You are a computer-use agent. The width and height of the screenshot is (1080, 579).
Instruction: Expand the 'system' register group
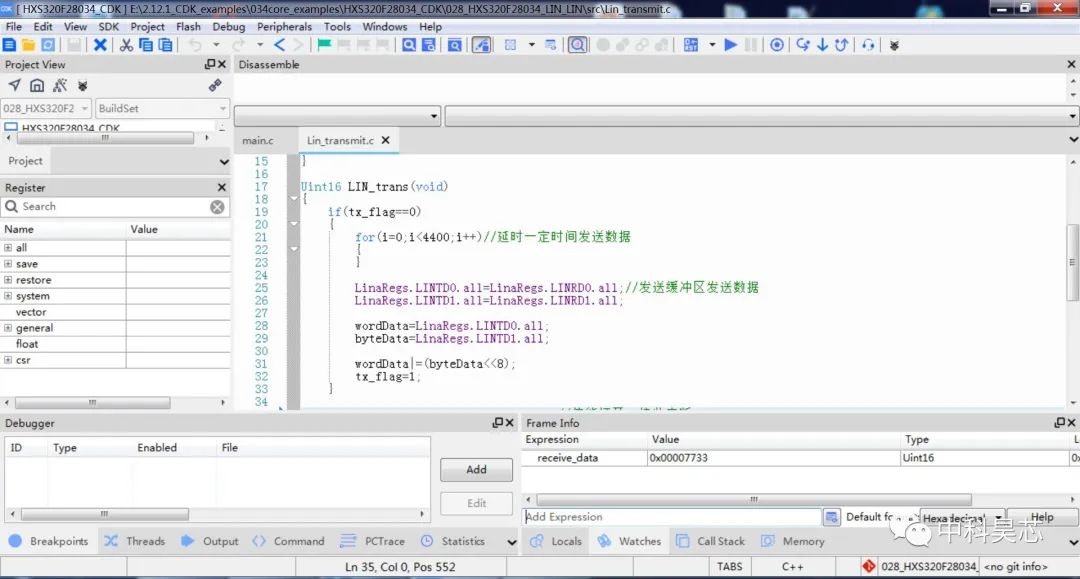pyautogui.click(x=8, y=295)
